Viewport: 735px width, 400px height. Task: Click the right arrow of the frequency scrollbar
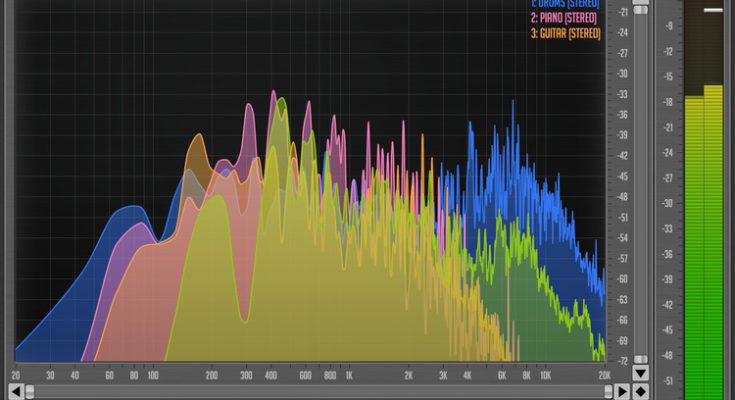621,391
